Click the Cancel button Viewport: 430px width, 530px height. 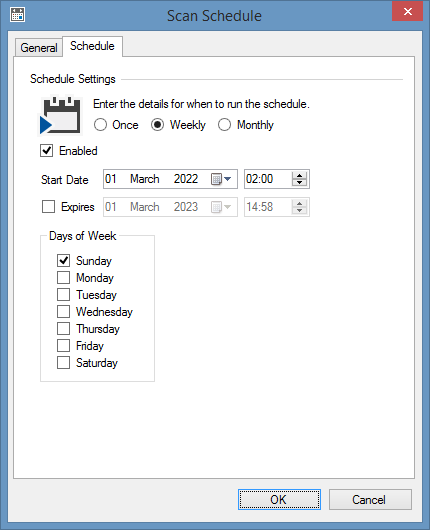click(370, 499)
